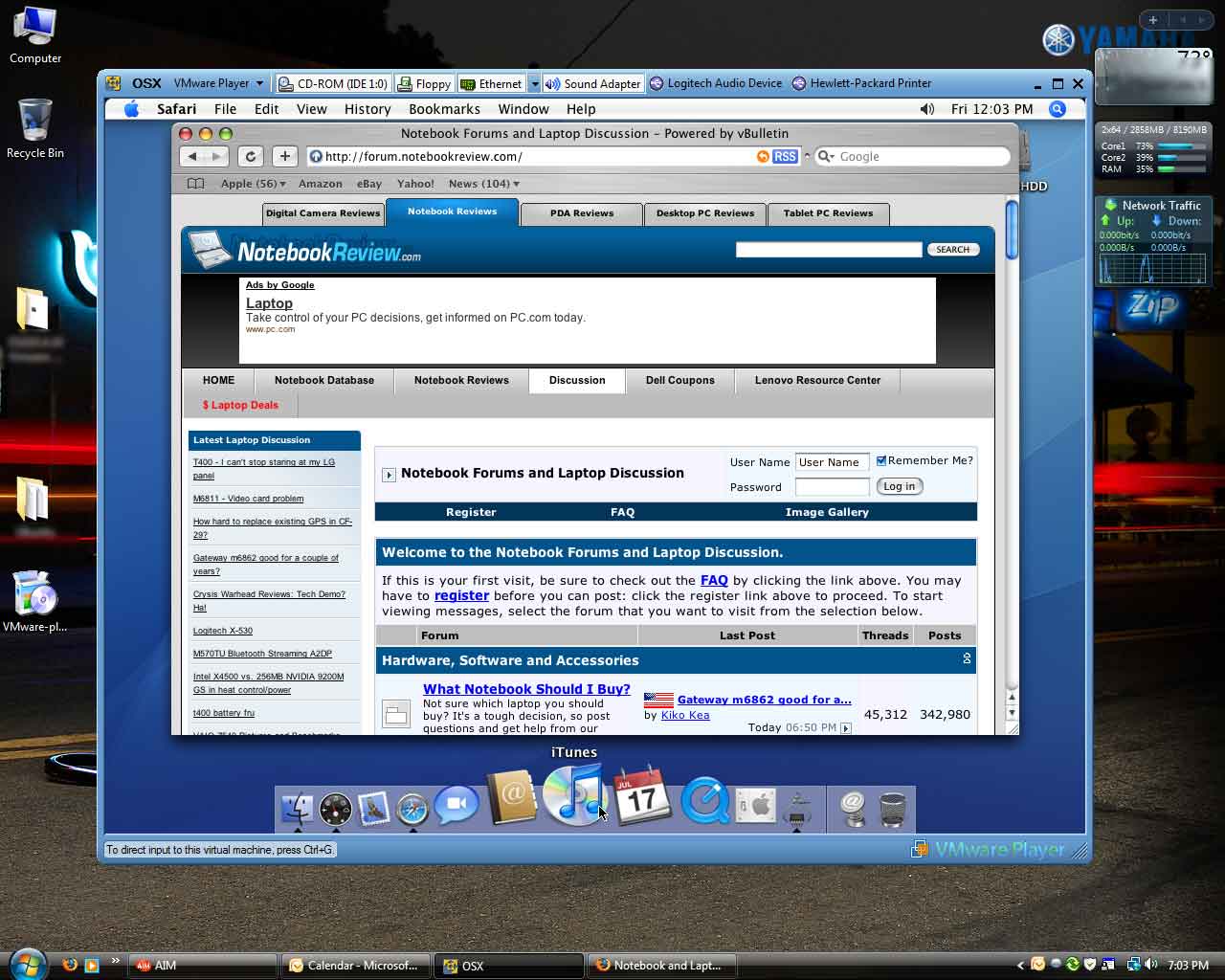Open the Notebook Database nav link
This screenshot has width=1225, height=980.
tap(324, 380)
